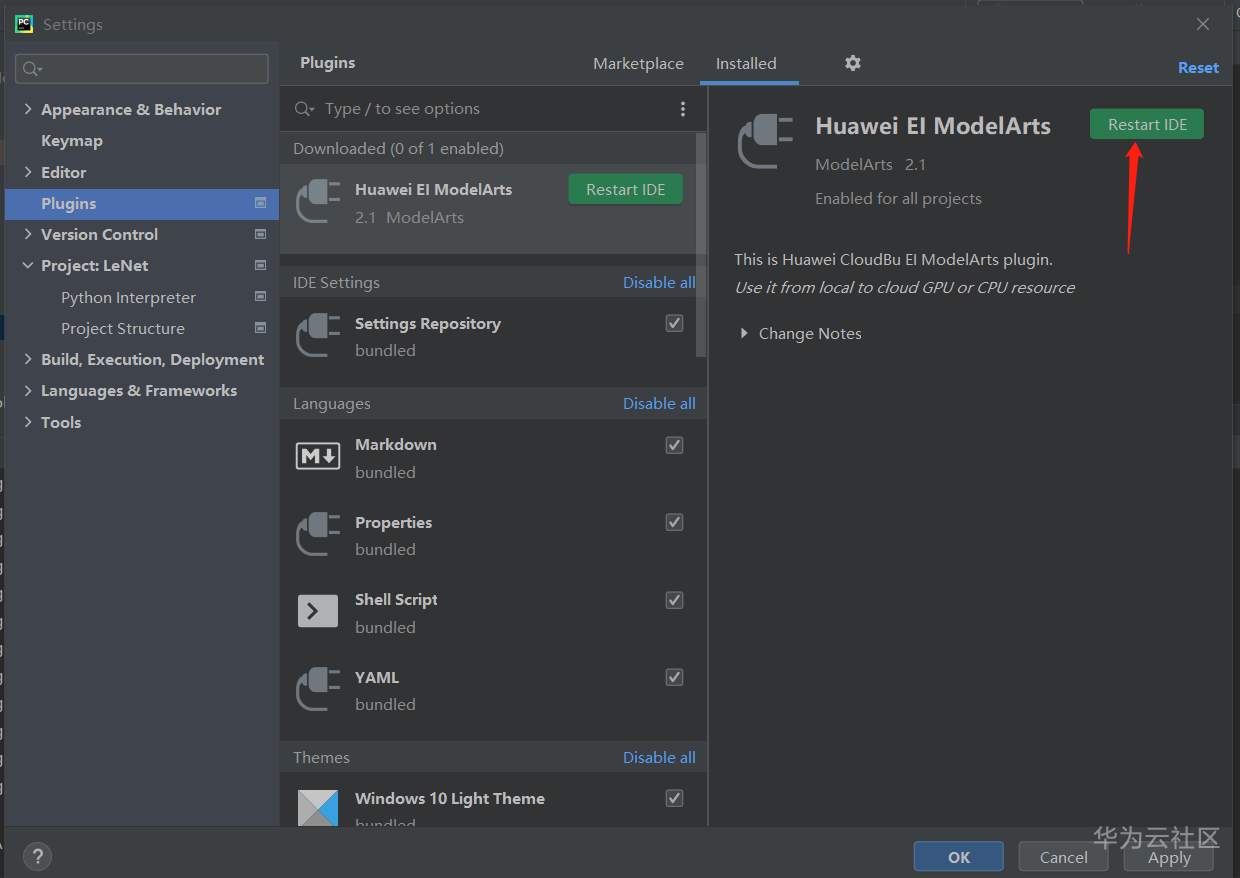The width and height of the screenshot is (1240, 878).
Task: Click Restart IDE in plugin list row
Action: pos(626,189)
